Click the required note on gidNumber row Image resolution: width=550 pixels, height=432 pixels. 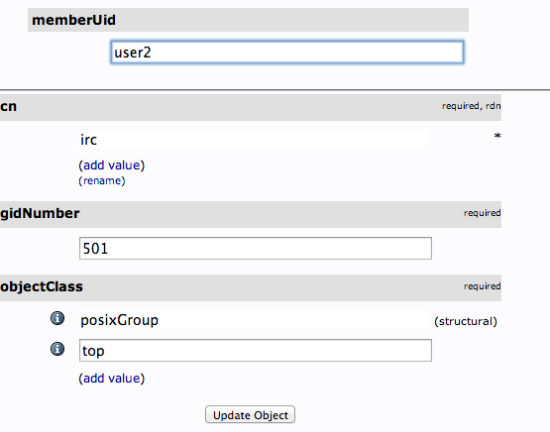point(482,213)
